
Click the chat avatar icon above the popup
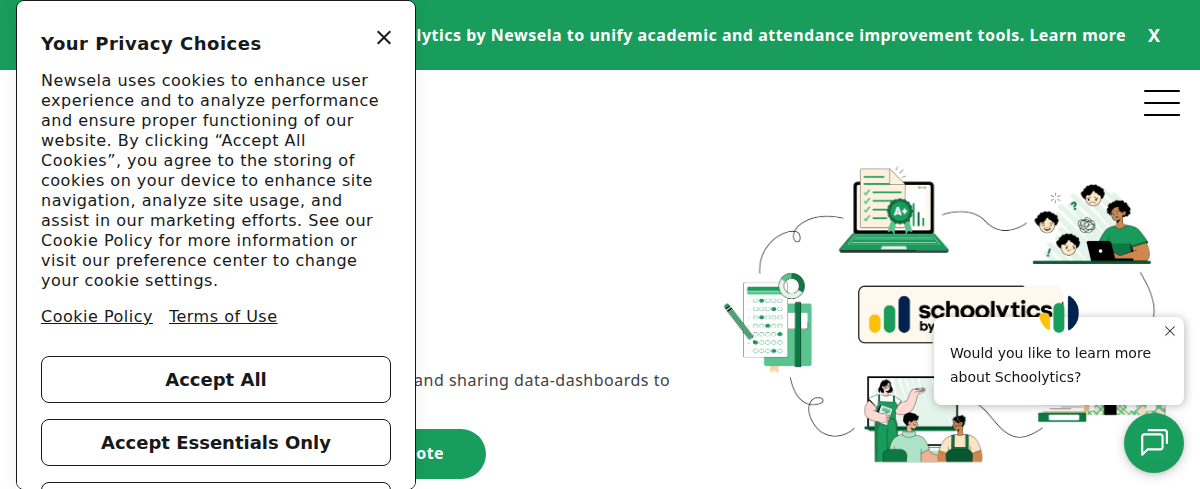click(x=1059, y=314)
